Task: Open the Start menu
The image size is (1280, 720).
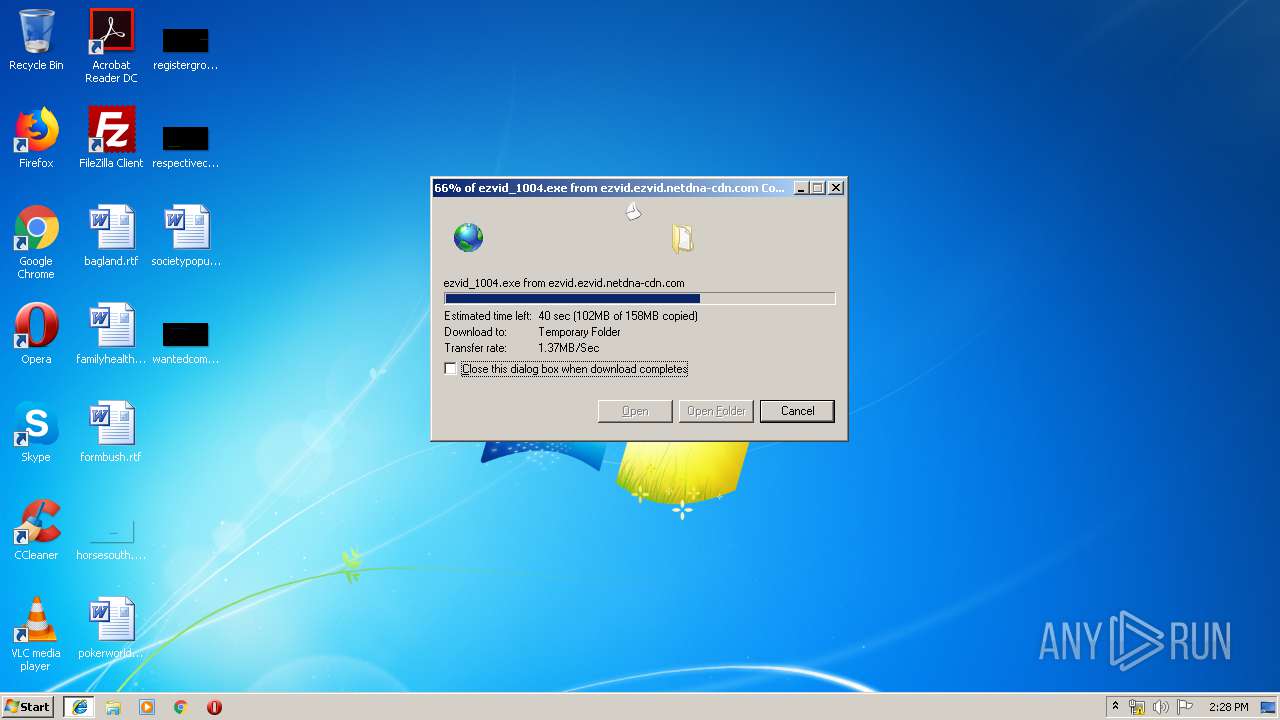Action: 28,707
